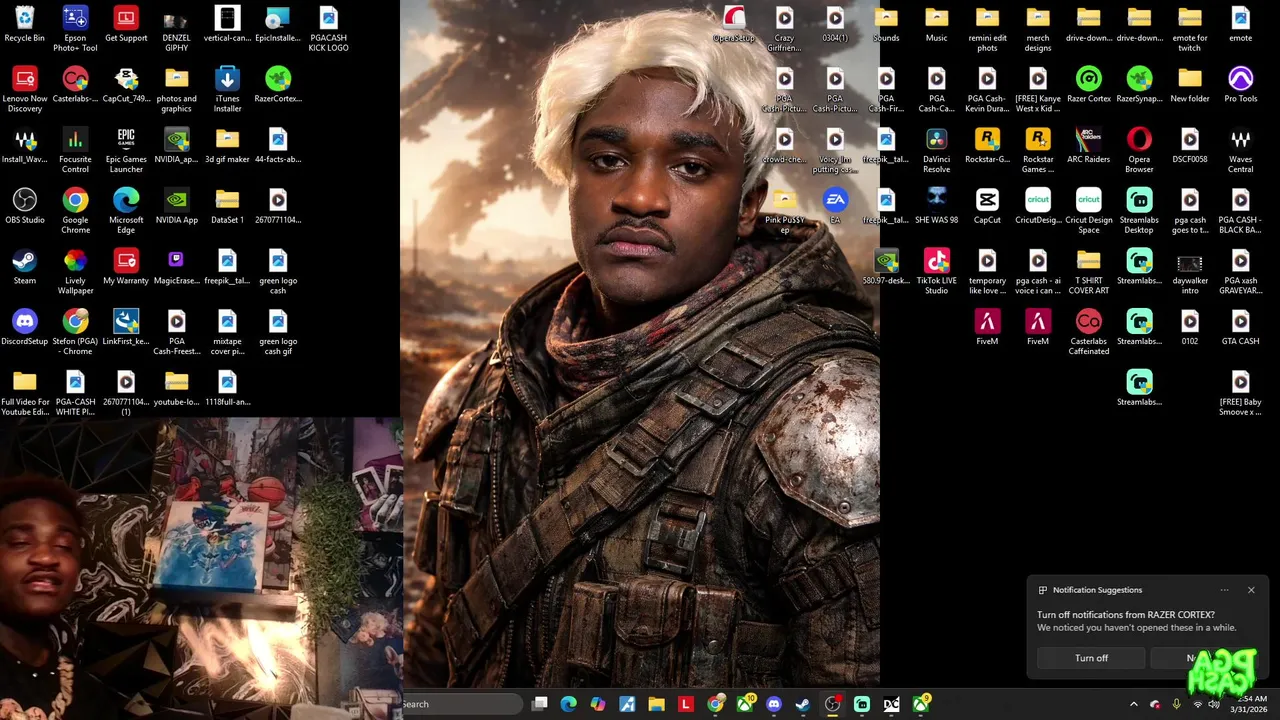Open the Epson Photo+ Tool shortcut
1280x720 pixels.
75,29
